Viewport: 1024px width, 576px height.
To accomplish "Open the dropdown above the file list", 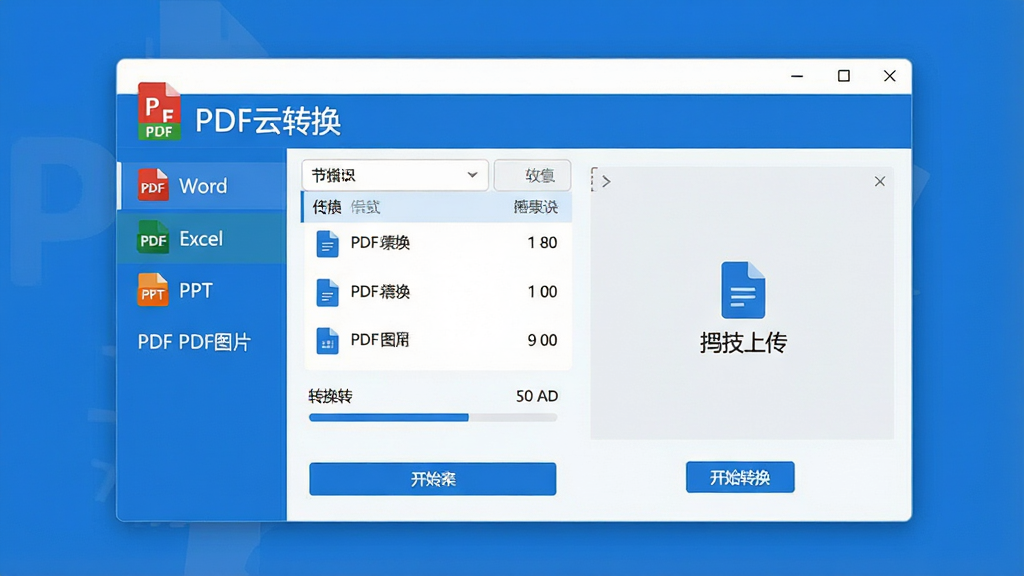I will [x=395, y=175].
